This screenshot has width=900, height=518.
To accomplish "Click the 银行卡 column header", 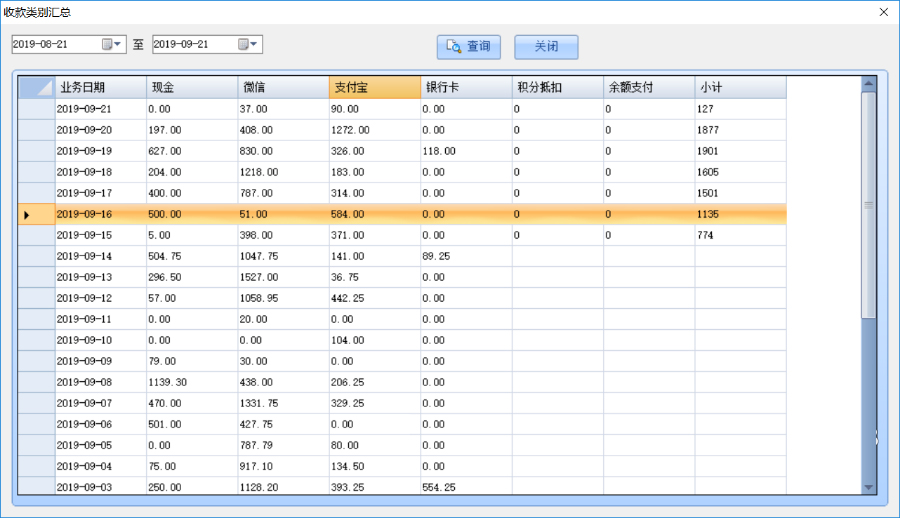I will pyautogui.click(x=465, y=87).
